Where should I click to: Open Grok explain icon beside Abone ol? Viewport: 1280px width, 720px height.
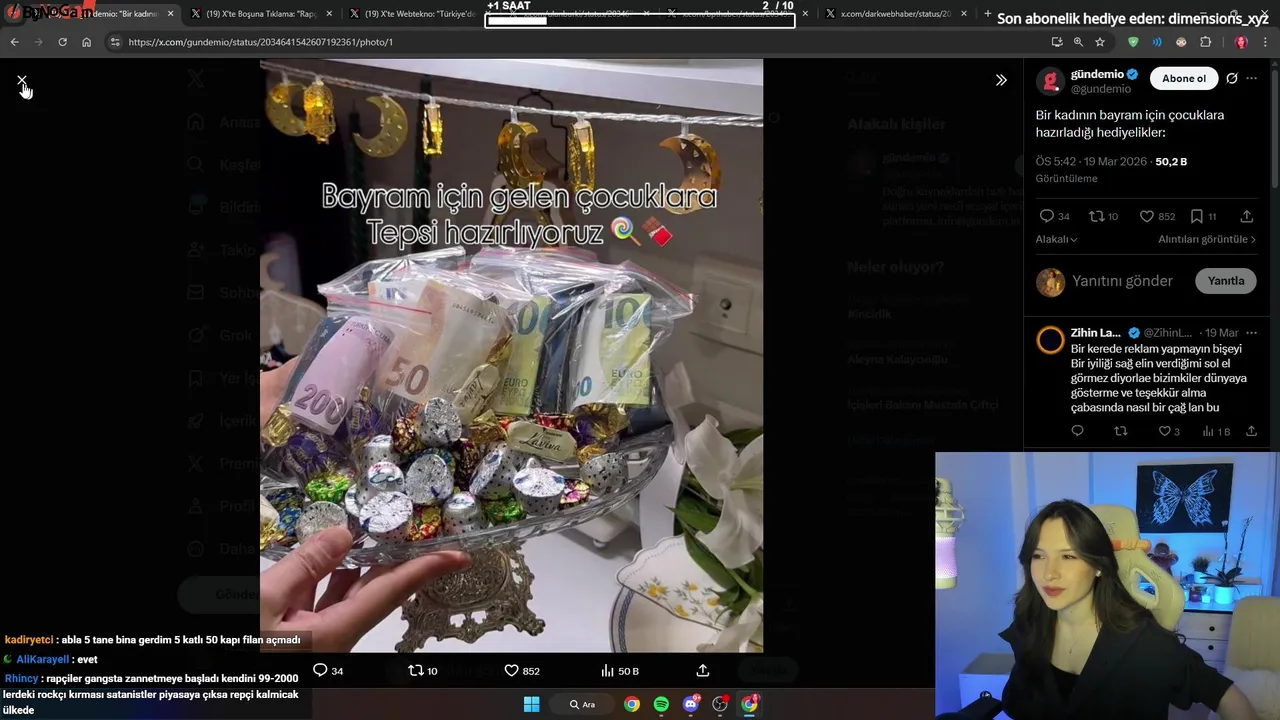pyautogui.click(x=1232, y=79)
